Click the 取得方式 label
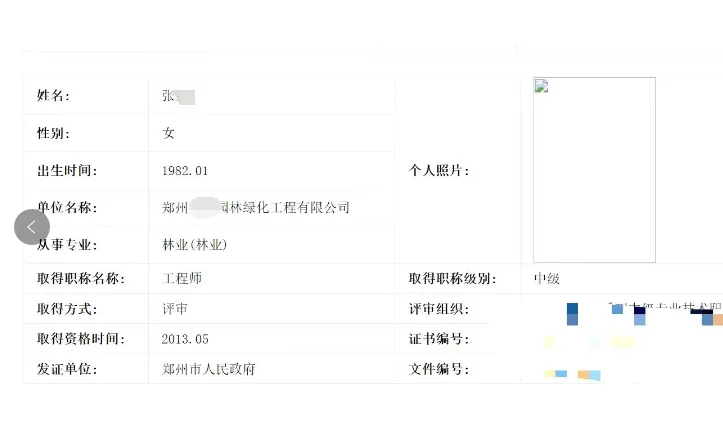 (x=67, y=309)
